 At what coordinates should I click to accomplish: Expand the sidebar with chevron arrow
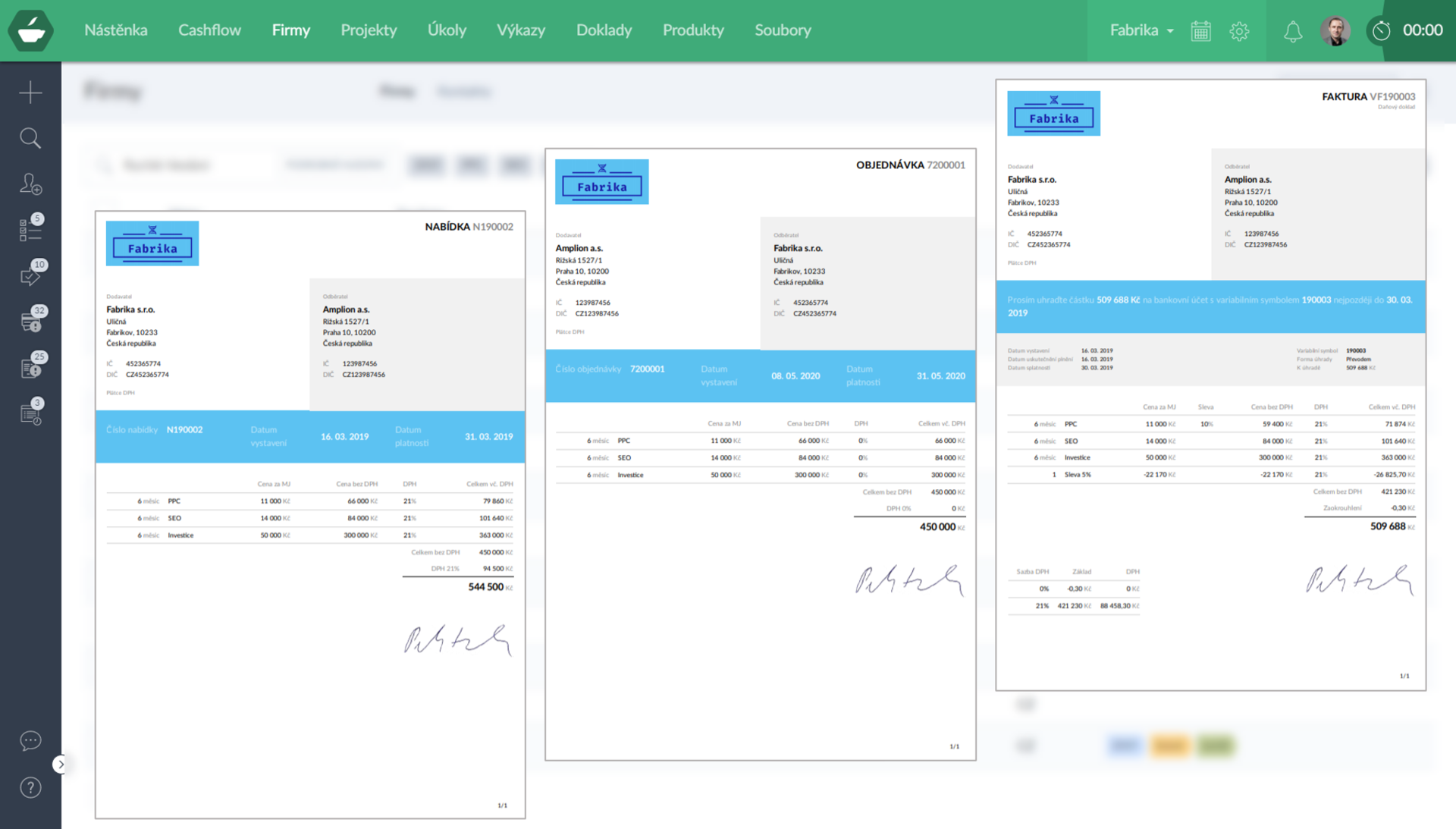point(61,764)
